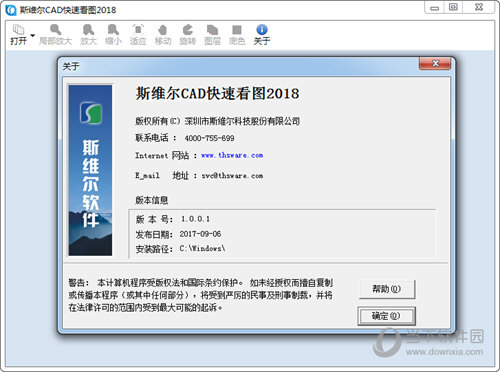Click the 关于 about info icon

[262, 35]
